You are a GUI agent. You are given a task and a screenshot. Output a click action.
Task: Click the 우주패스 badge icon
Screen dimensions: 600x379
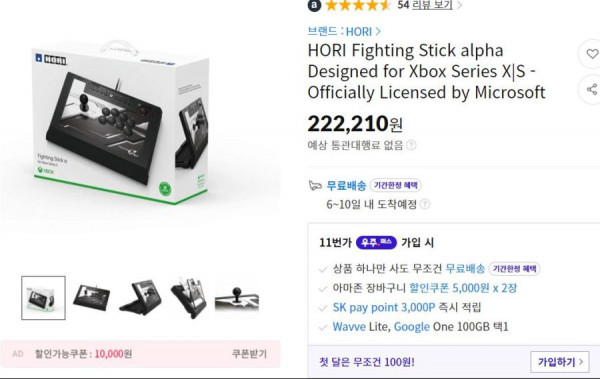click(x=376, y=242)
